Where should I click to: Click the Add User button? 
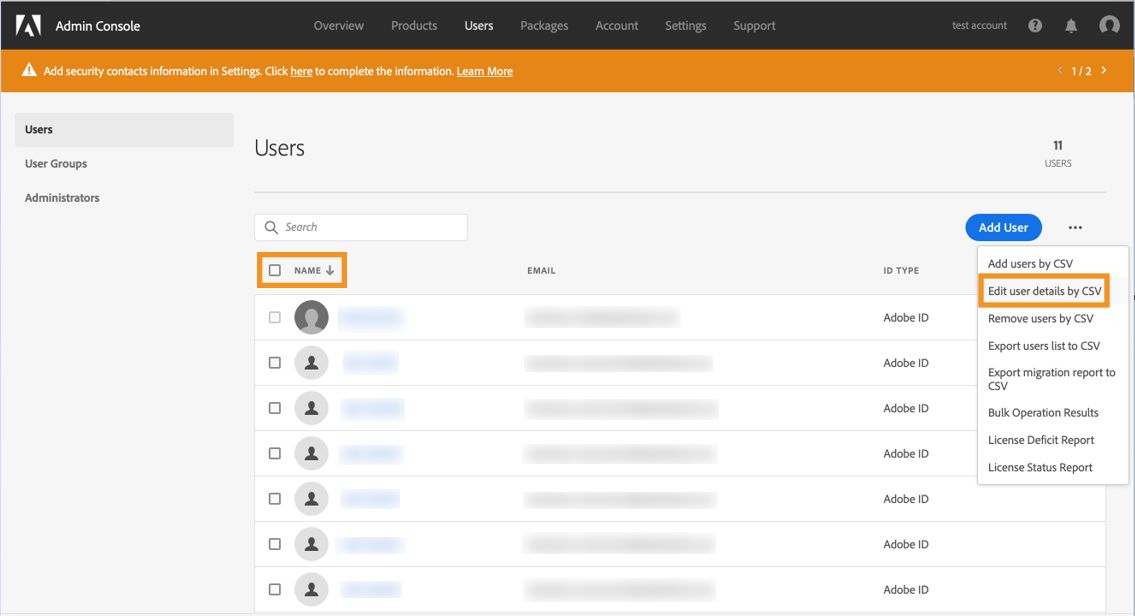coord(1003,227)
